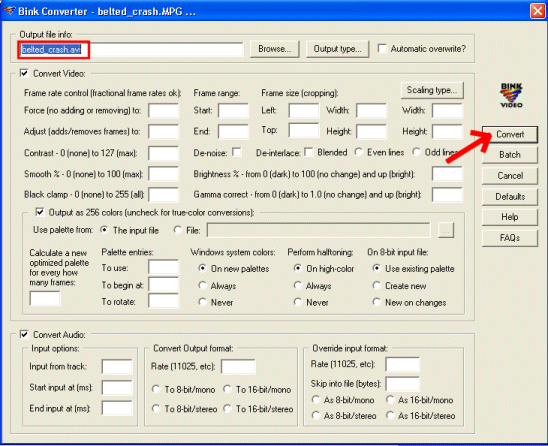Click the cropping Left field
The image size is (548, 446).
tap(304, 111)
